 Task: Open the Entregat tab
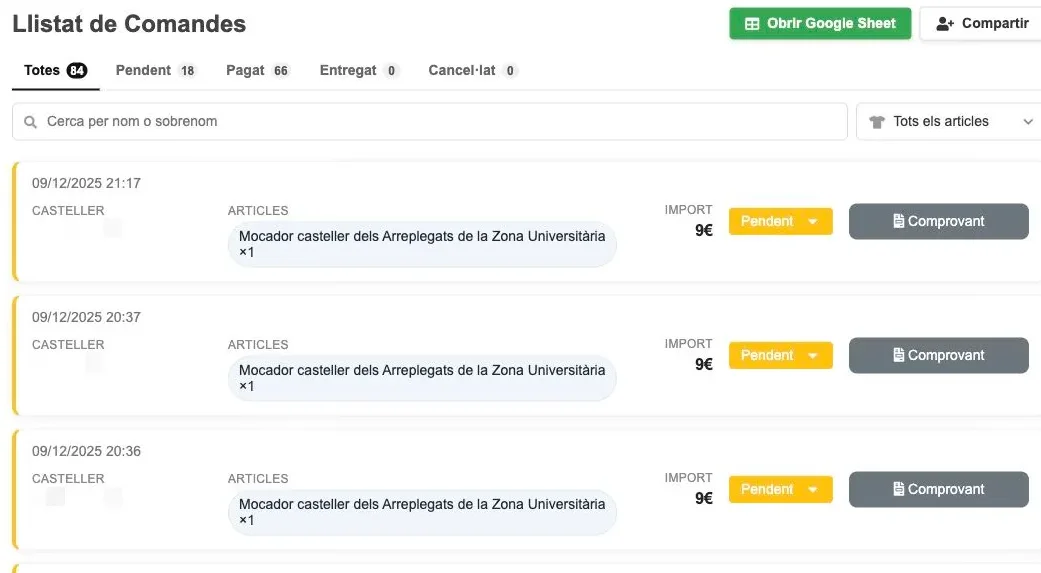pos(359,70)
